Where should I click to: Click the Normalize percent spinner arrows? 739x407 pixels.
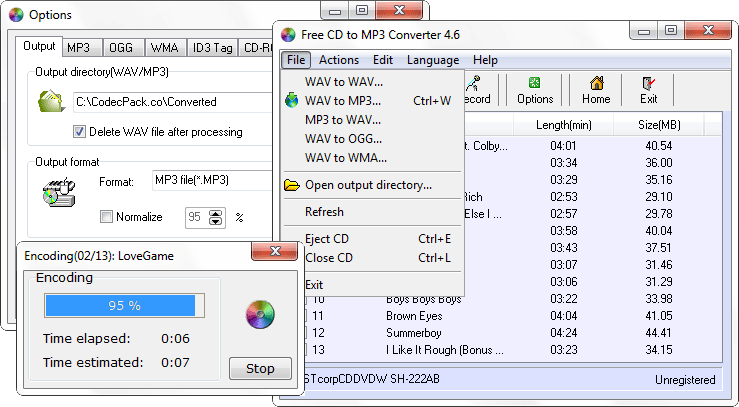[215, 217]
